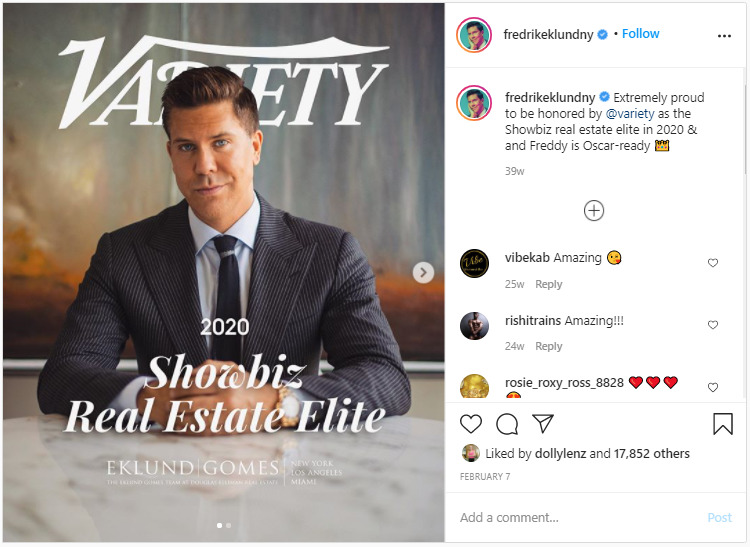Reply to rishitrains' Amazing!!! comment
This screenshot has width=750, height=547.
click(x=549, y=346)
